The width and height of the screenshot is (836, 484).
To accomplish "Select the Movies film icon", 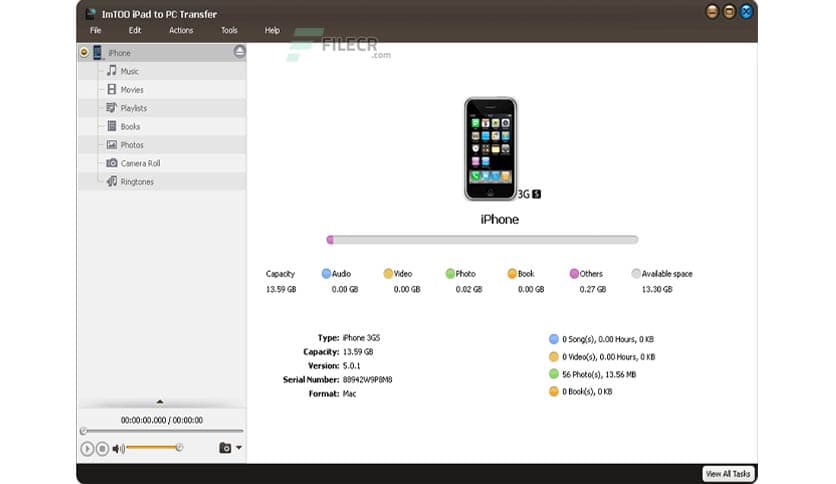I will coord(111,89).
